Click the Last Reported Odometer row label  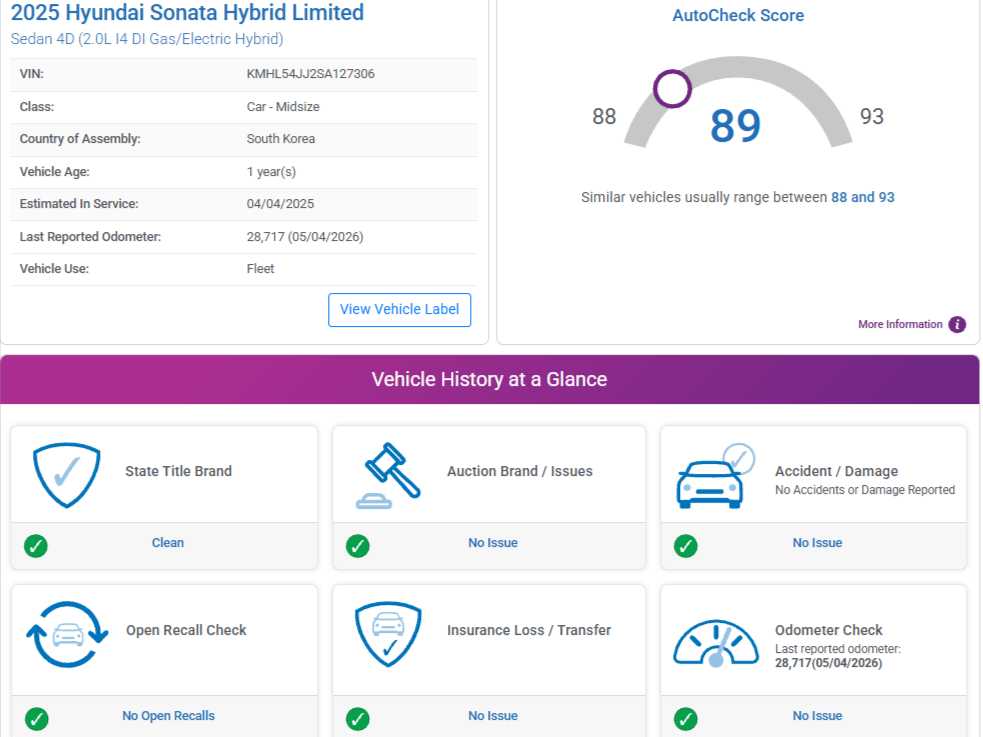(90, 237)
